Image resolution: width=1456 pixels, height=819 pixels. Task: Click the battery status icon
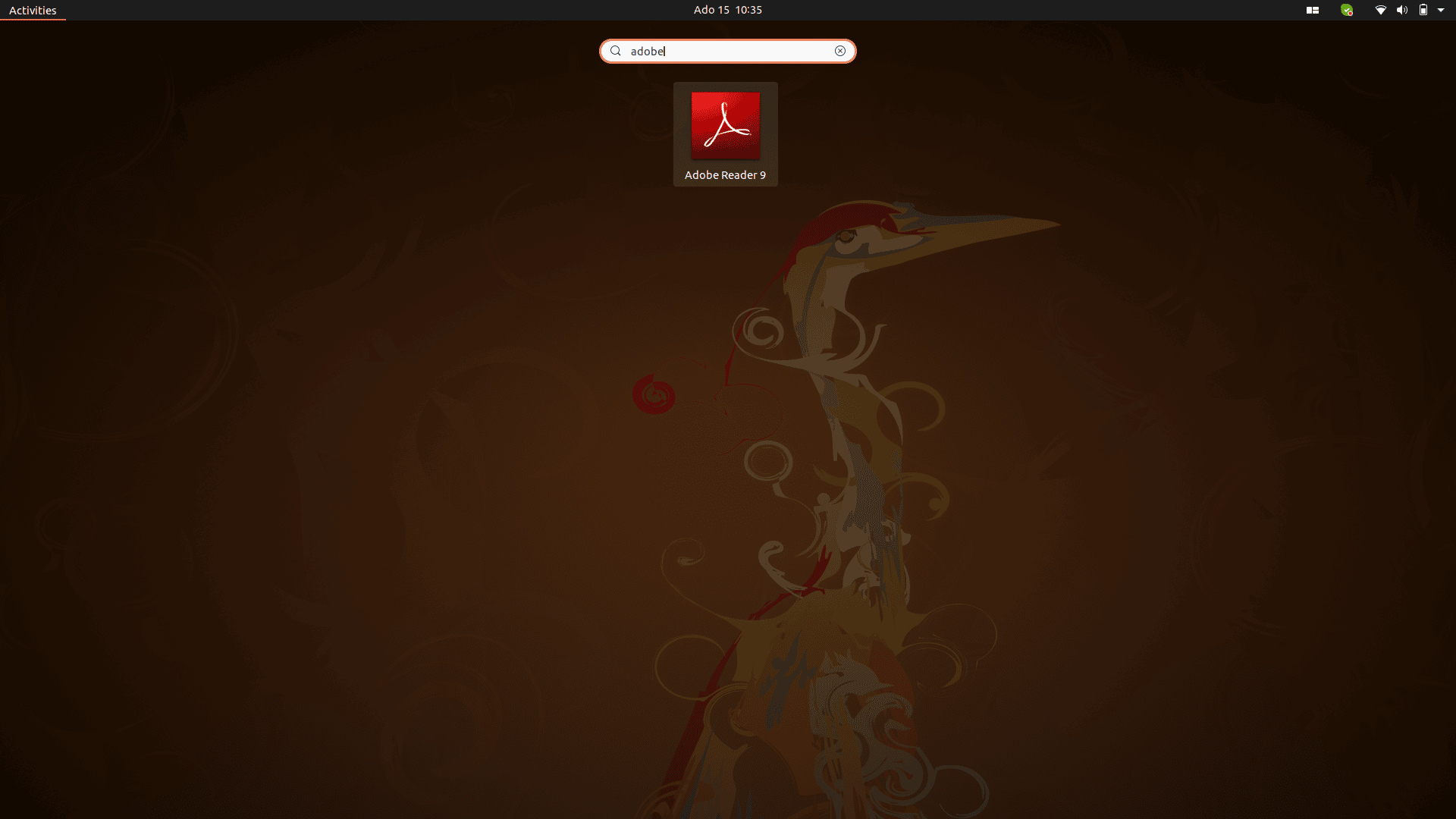tap(1422, 10)
